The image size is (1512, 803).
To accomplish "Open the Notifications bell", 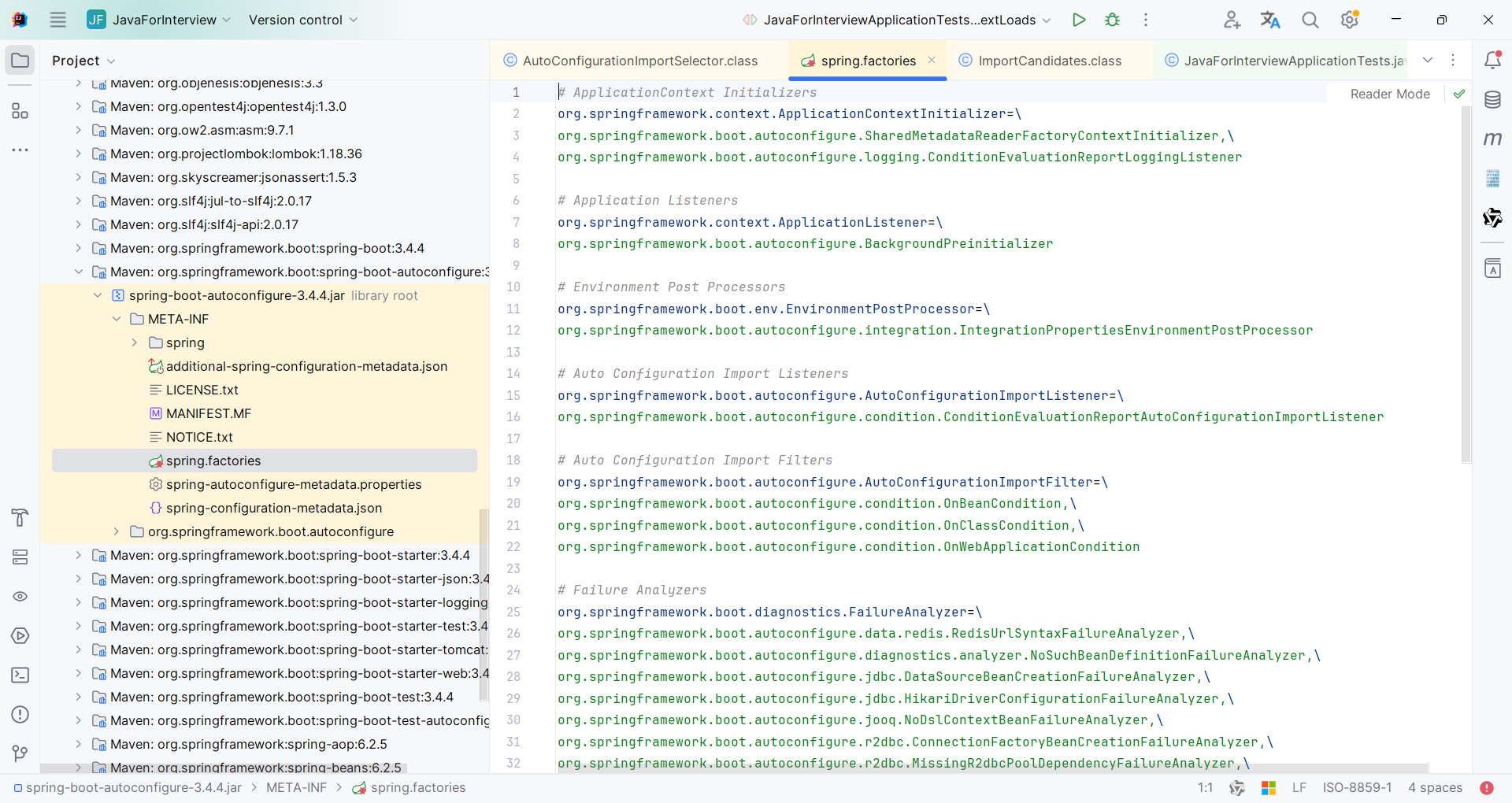I will pyautogui.click(x=1492, y=60).
